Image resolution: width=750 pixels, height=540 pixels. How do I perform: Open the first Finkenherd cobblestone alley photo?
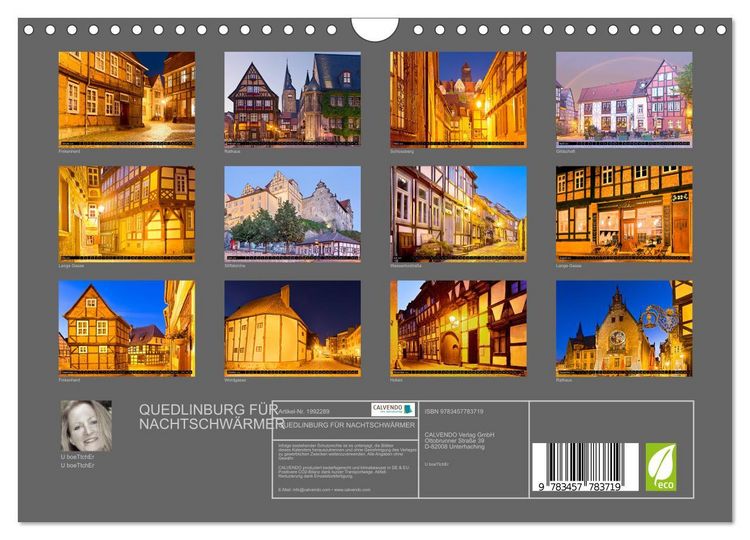point(127,99)
